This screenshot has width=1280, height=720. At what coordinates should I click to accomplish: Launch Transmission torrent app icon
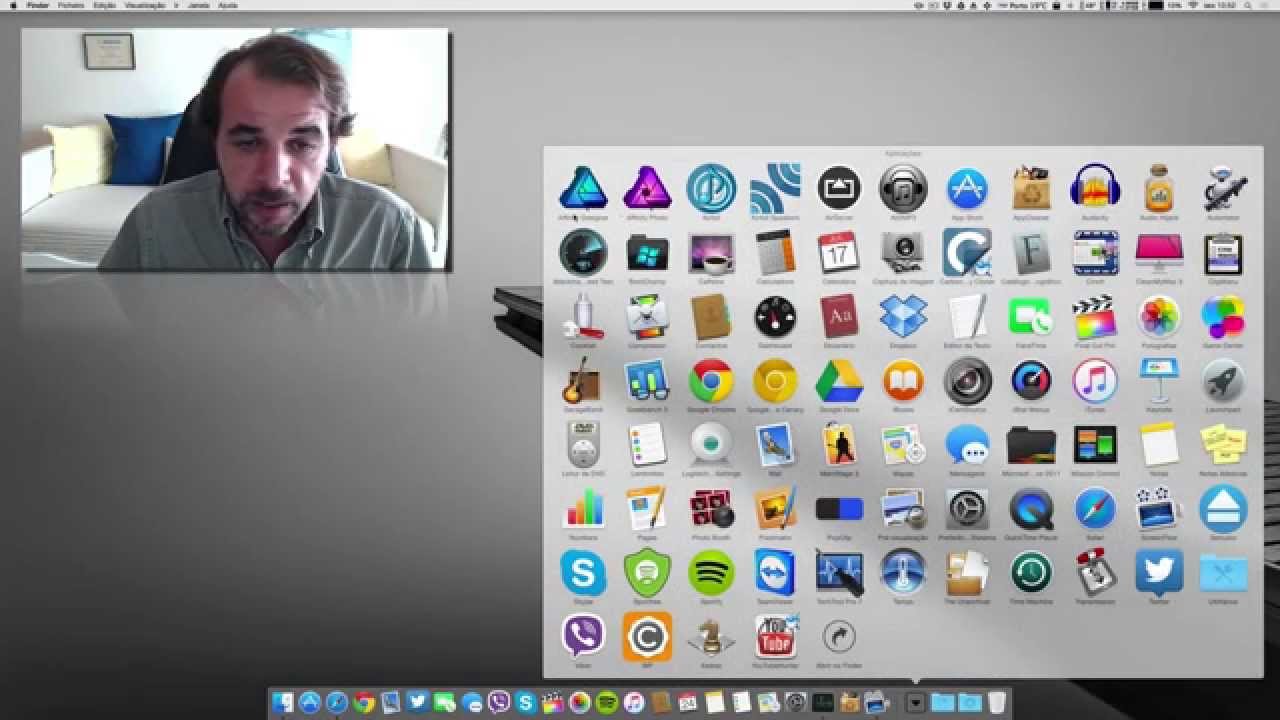[1095, 573]
